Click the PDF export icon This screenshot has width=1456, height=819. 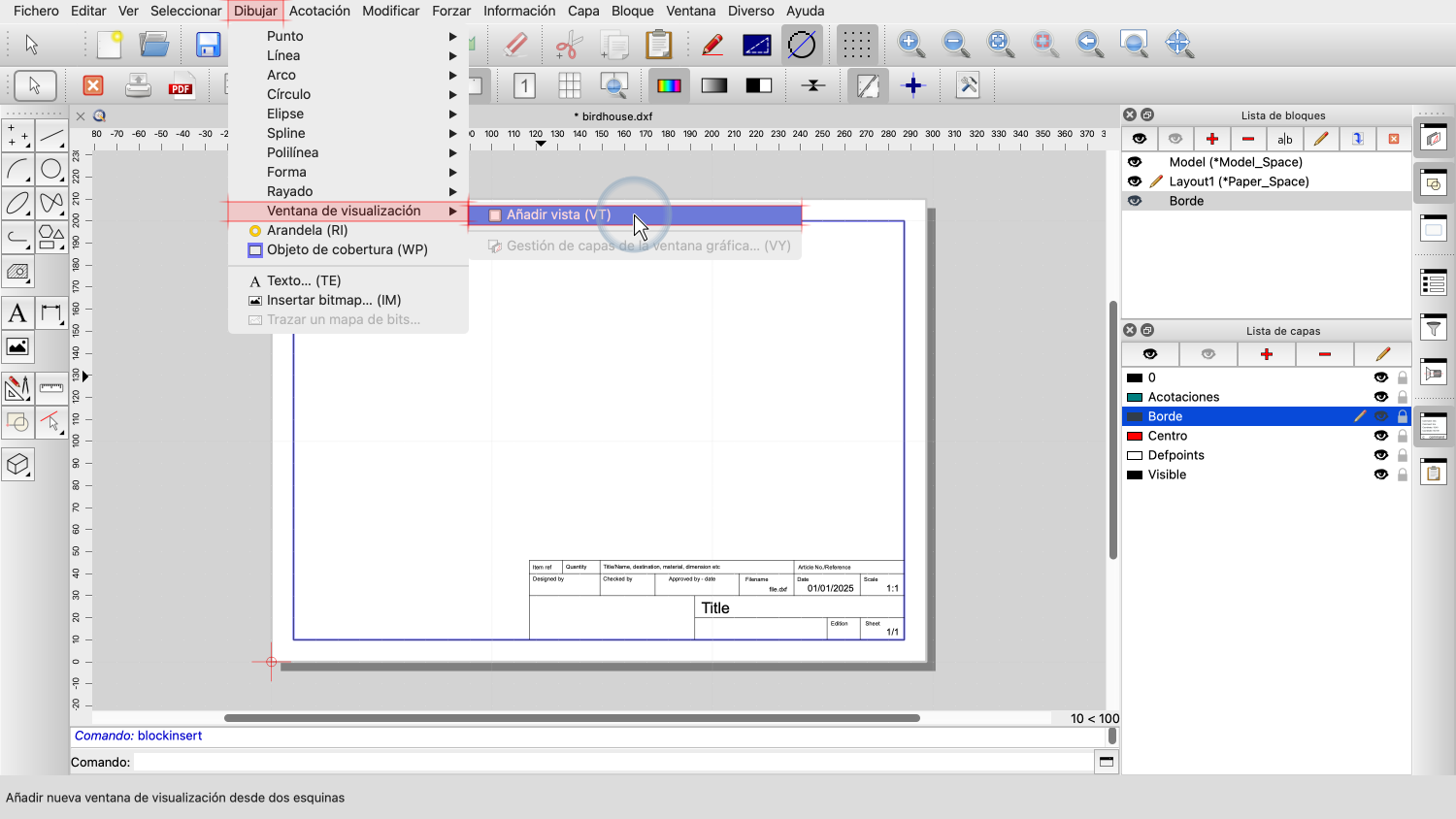coord(181,86)
